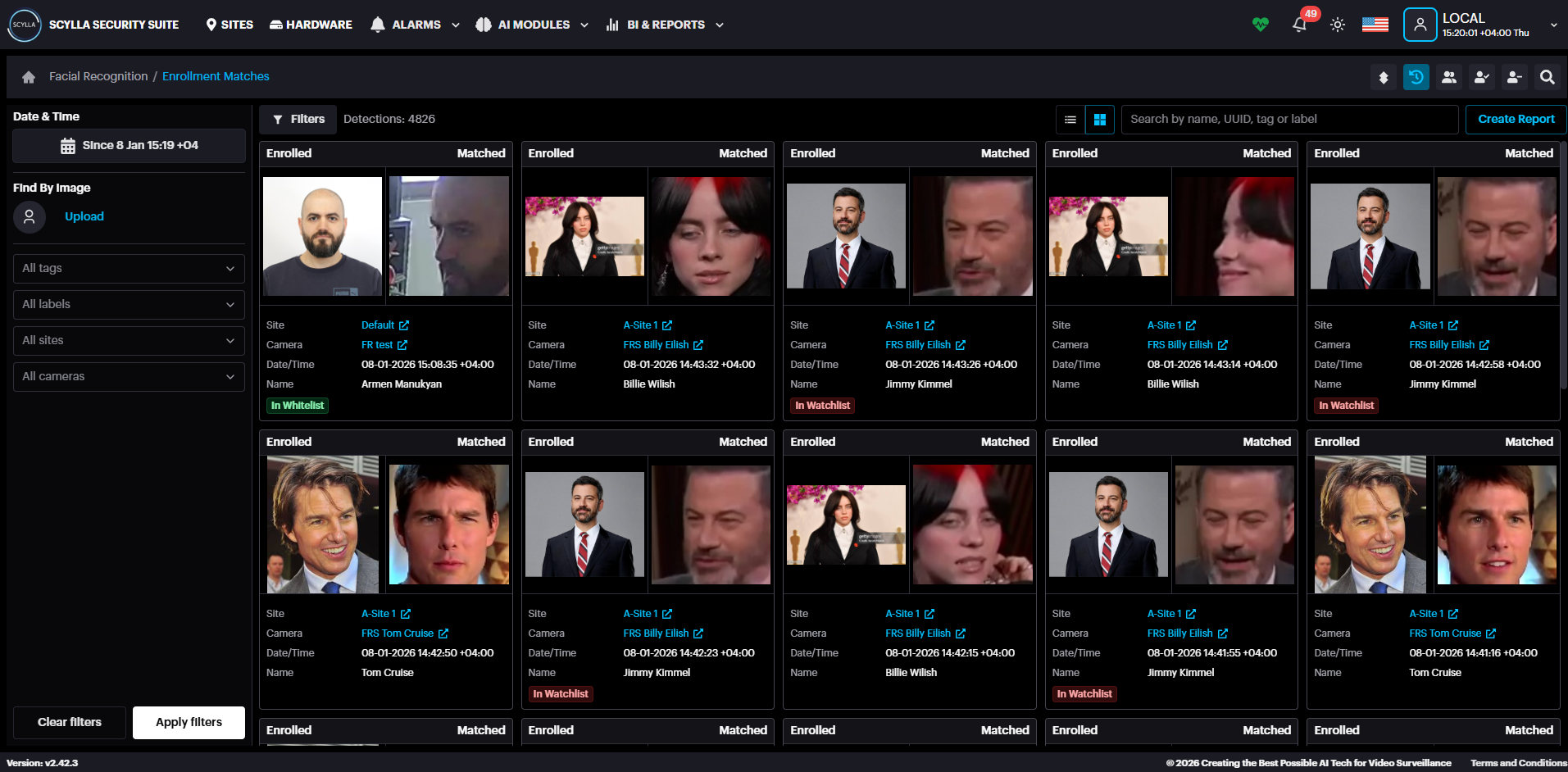This screenshot has width=1568, height=772.
Task: Go to home via breadcrumb house icon
Action: [29, 77]
